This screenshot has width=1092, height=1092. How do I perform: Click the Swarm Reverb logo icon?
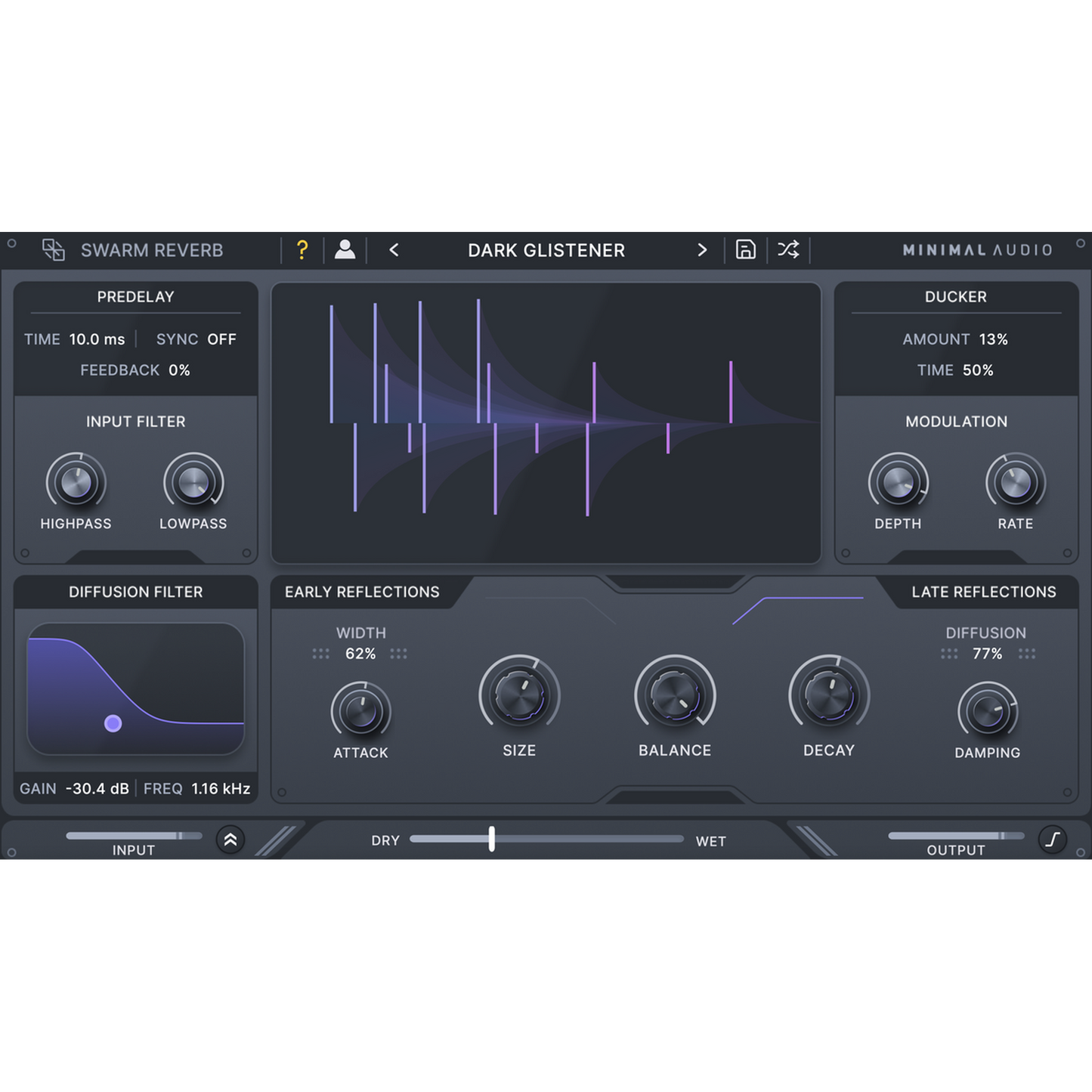54,249
